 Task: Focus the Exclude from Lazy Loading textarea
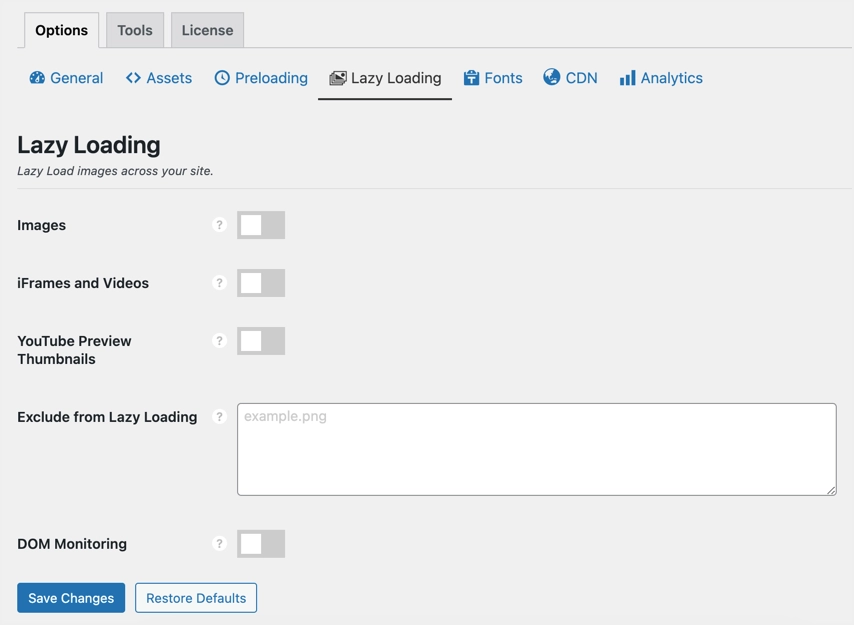coord(536,449)
